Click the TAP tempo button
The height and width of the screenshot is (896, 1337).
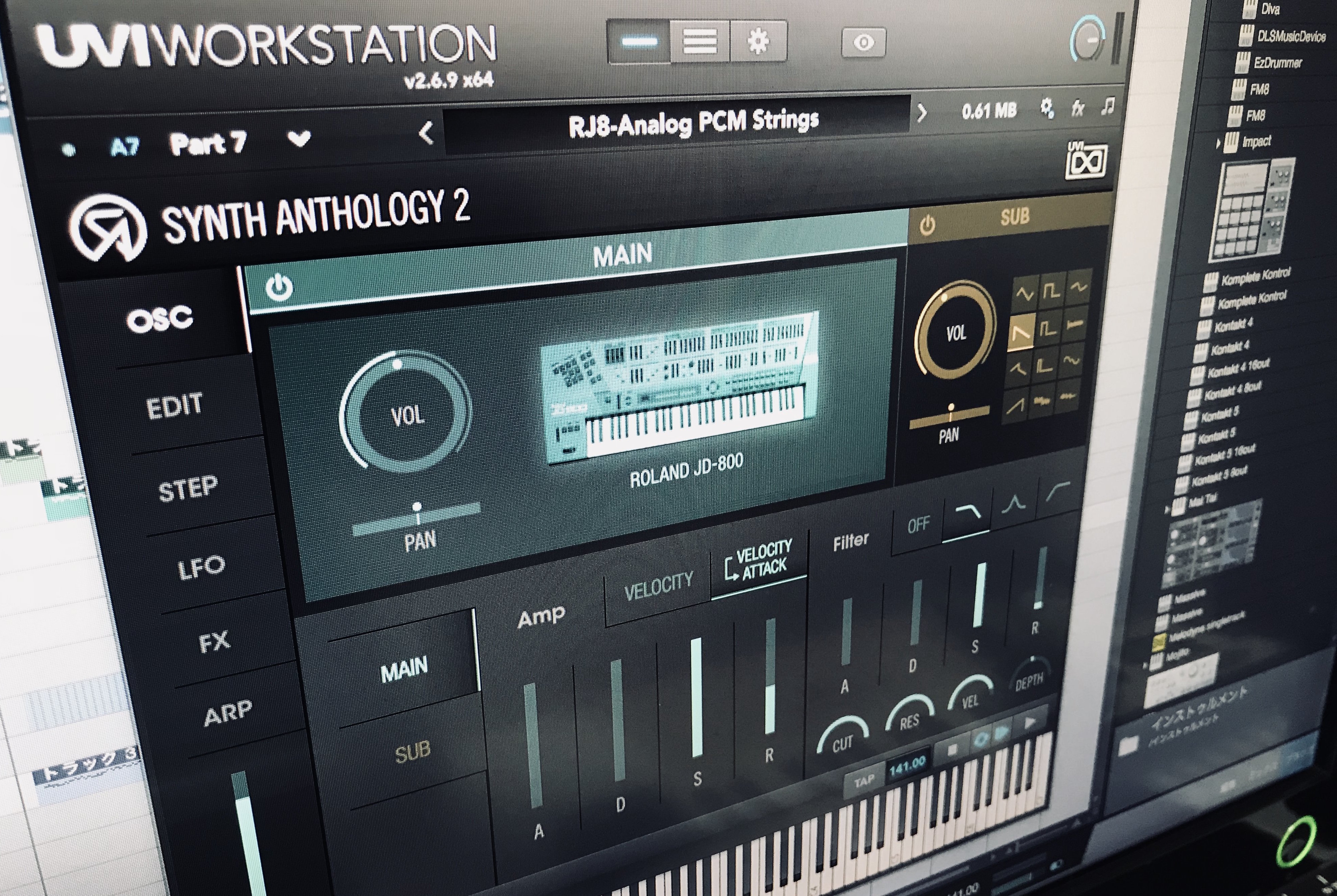coord(863,781)
